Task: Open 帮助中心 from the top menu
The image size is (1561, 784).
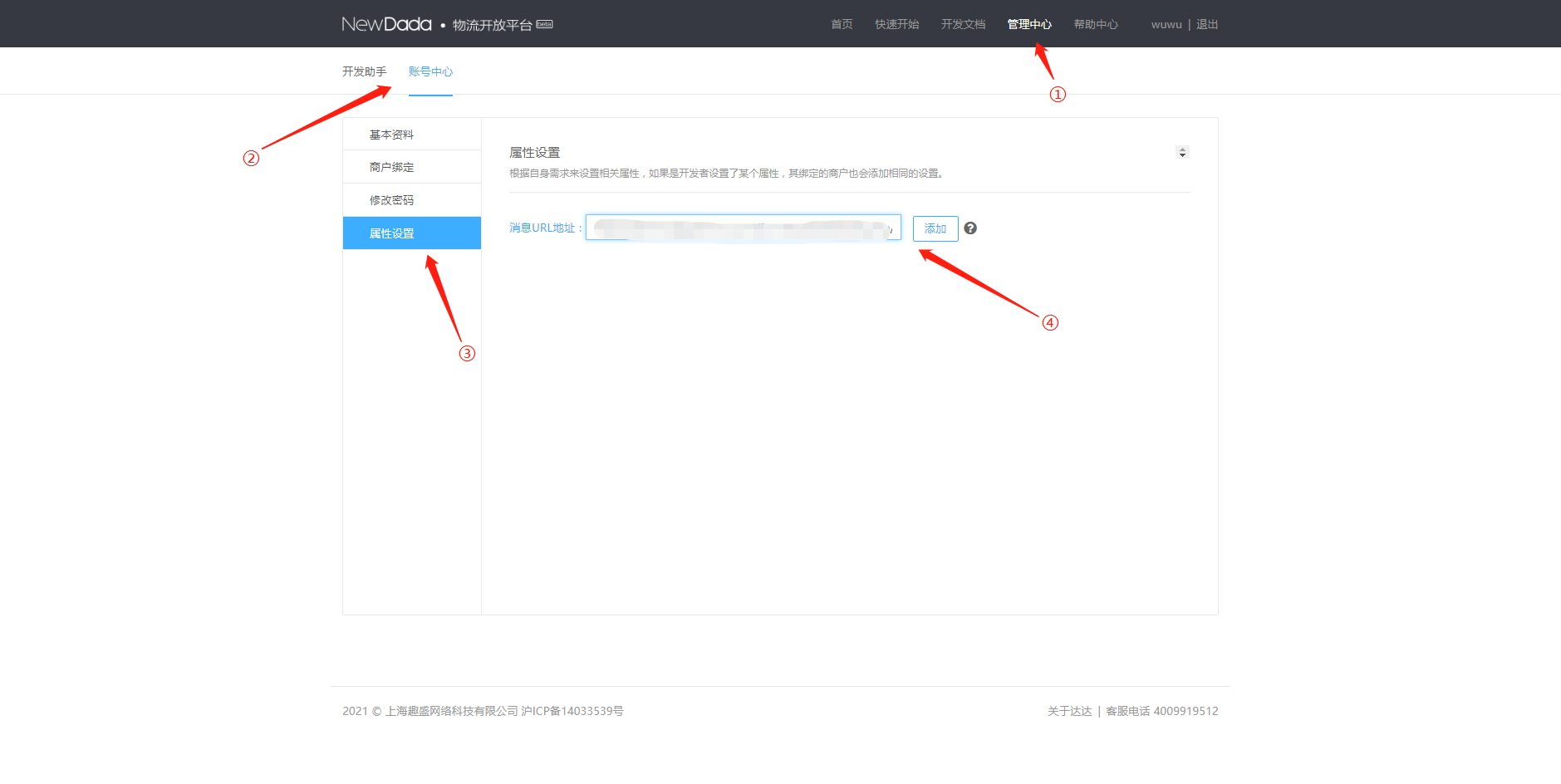Action: [x=1095, y=24]
